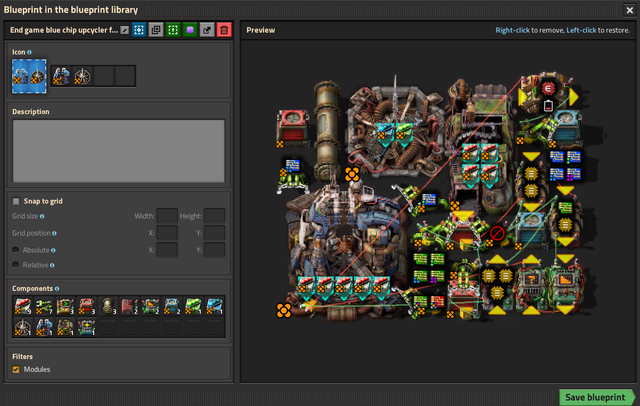Click info icon next to Icon label
Viewport: 640px width, 406px height.
pyautogui.click(x=29, y=52)
